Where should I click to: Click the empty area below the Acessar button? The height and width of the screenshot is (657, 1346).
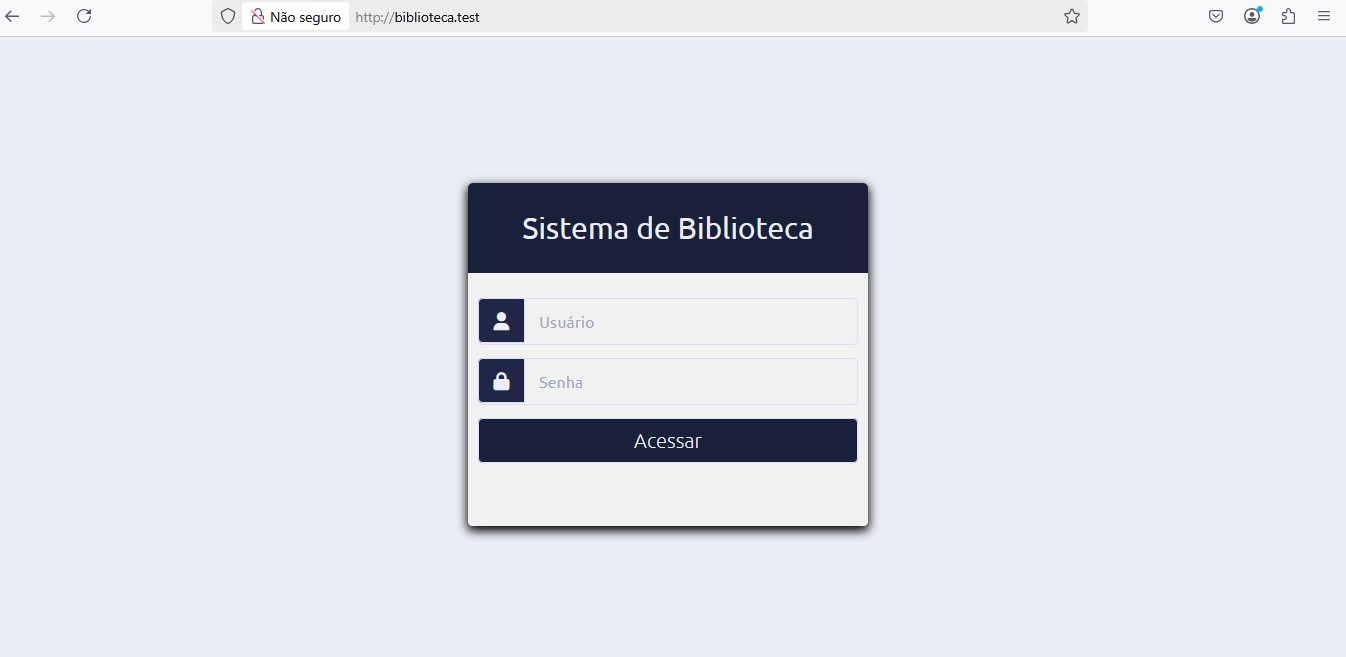pyautogui.click(x=667, y=494)
